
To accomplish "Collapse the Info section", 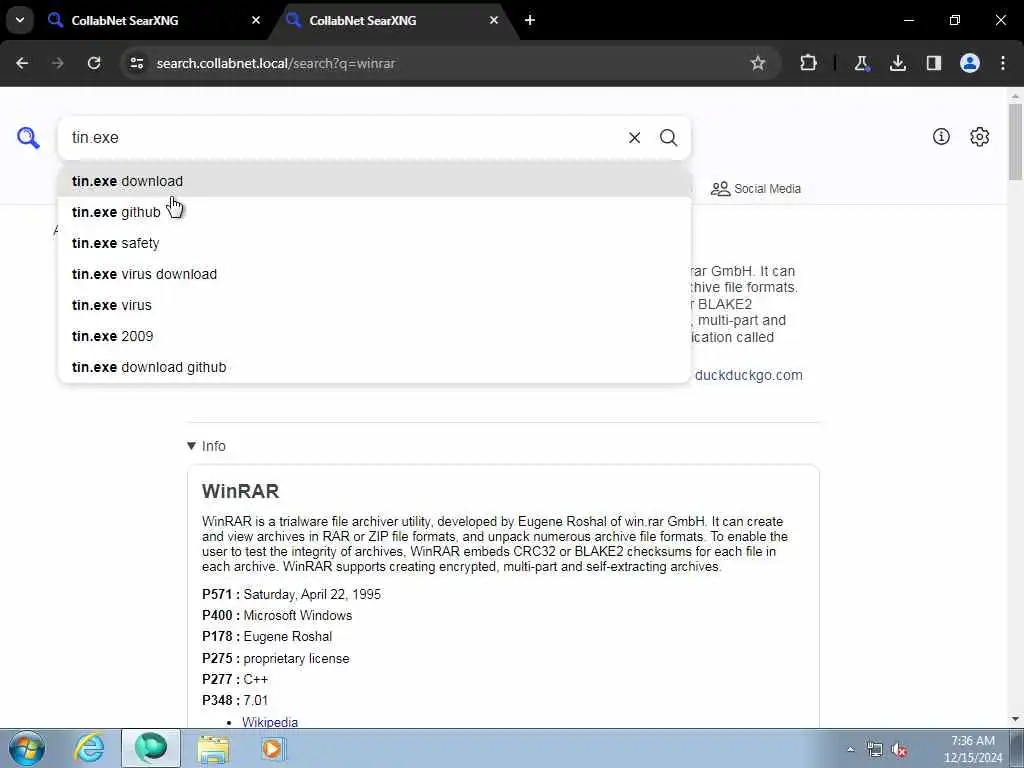I will pos(206,446).
